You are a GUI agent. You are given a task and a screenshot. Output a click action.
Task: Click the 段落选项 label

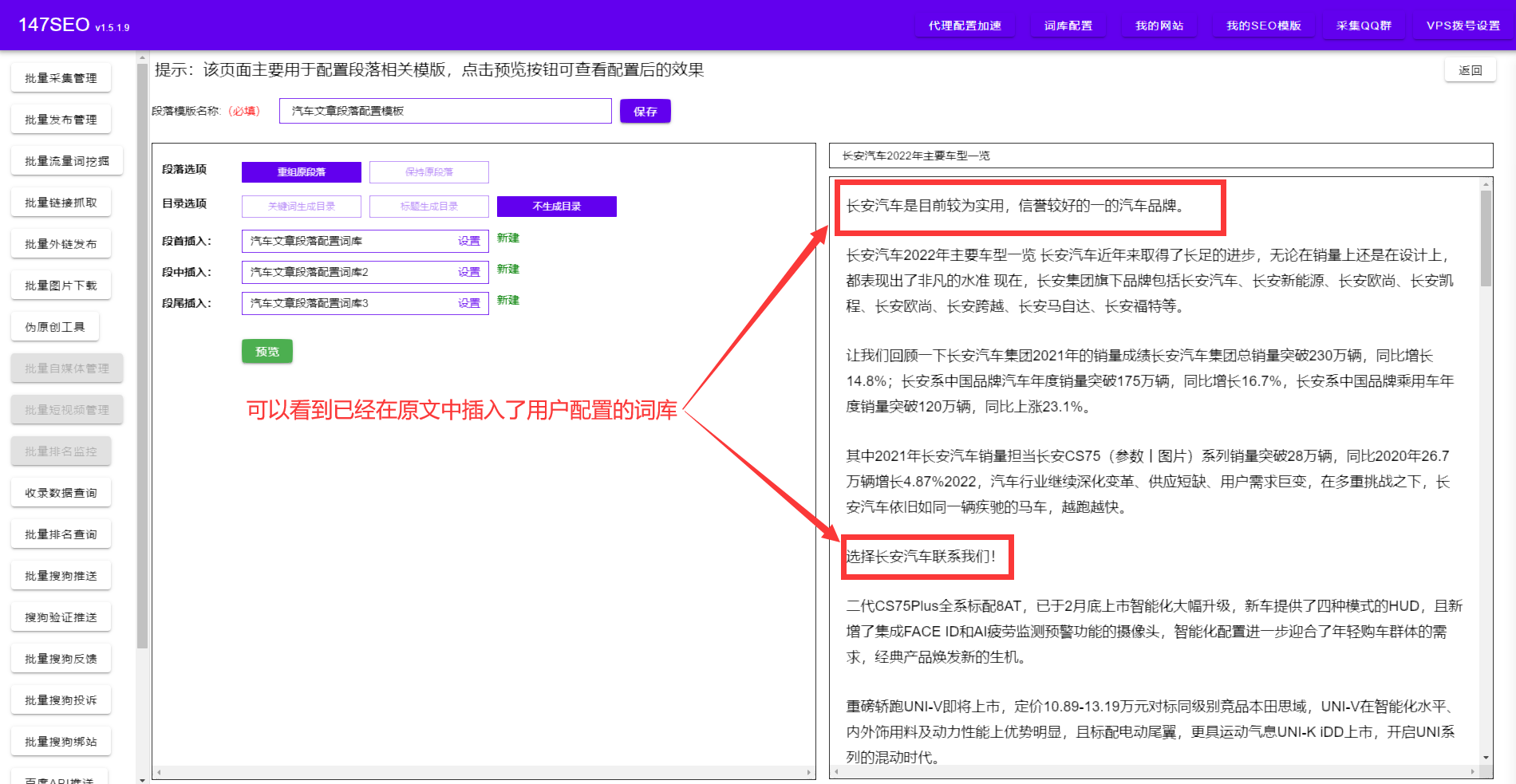click(x=184, y=169)
